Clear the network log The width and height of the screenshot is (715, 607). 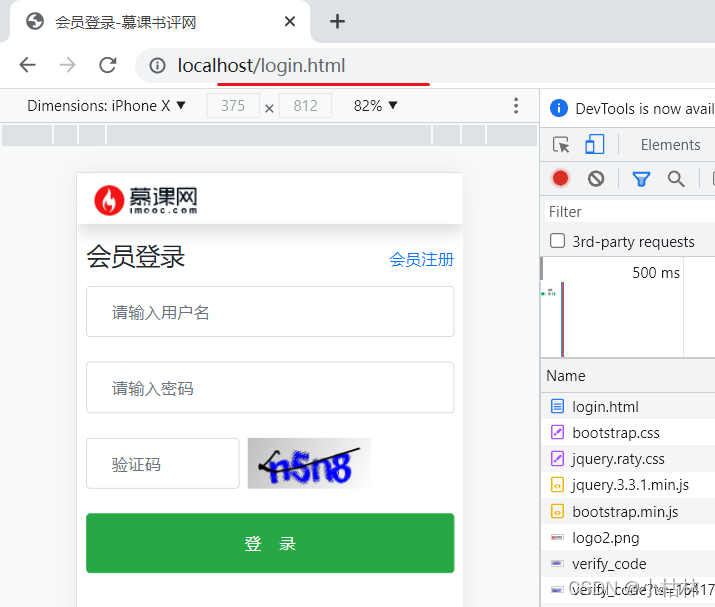coord(596,178)
